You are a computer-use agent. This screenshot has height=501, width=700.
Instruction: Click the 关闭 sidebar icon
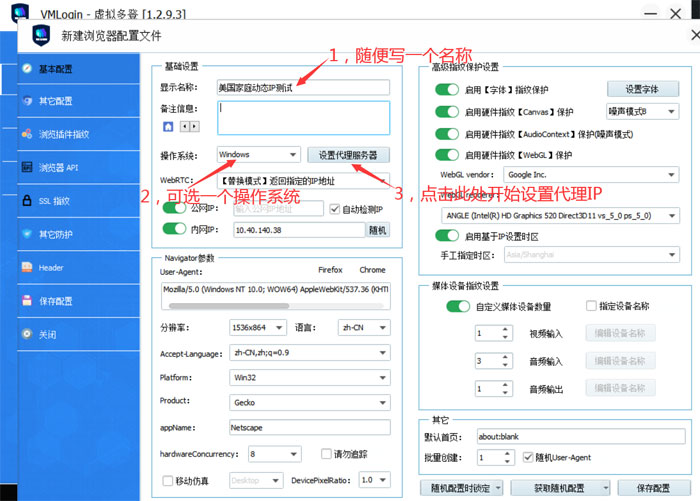pos(27,334)
